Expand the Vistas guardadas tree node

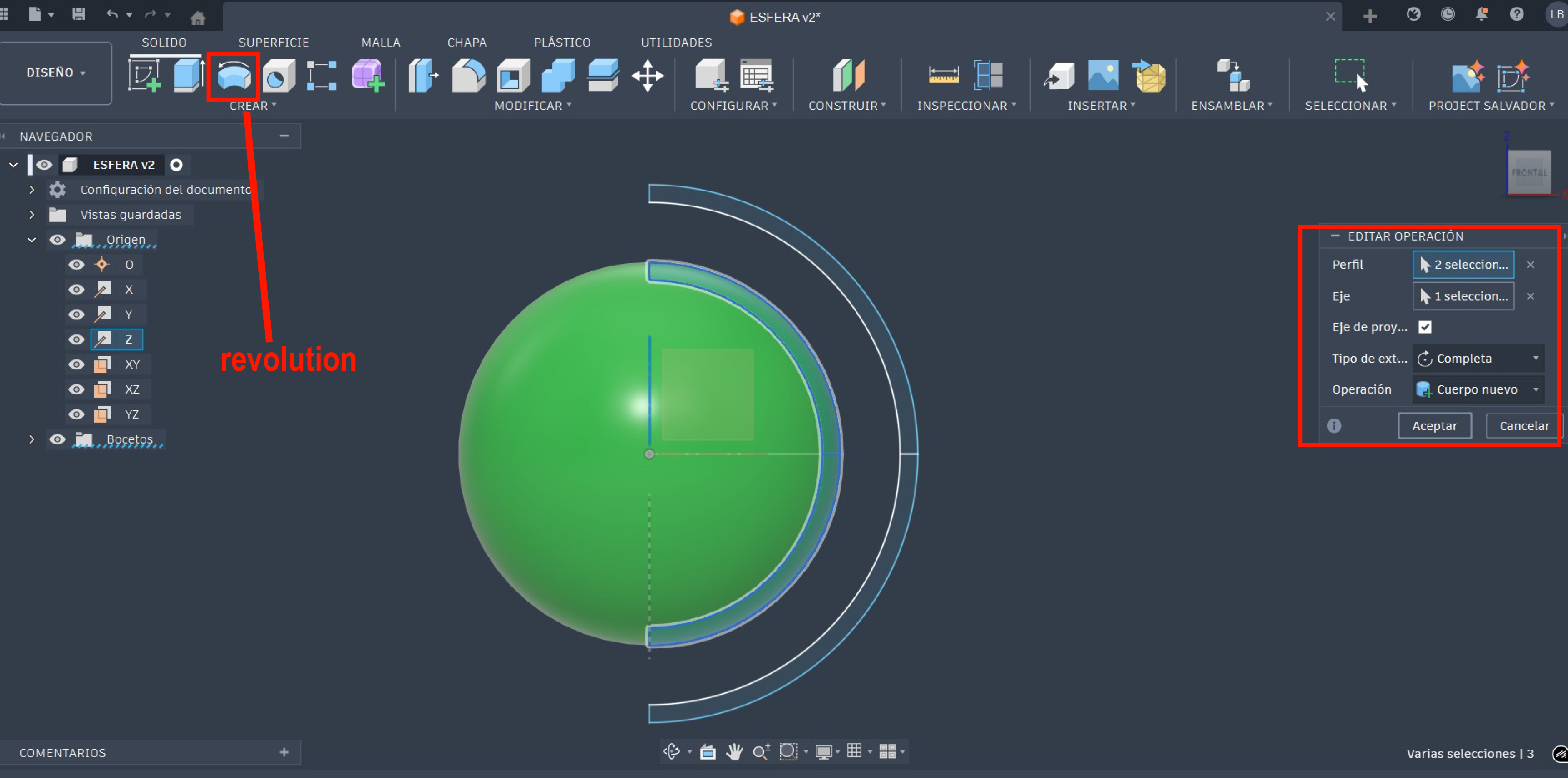tap(32, 214)
